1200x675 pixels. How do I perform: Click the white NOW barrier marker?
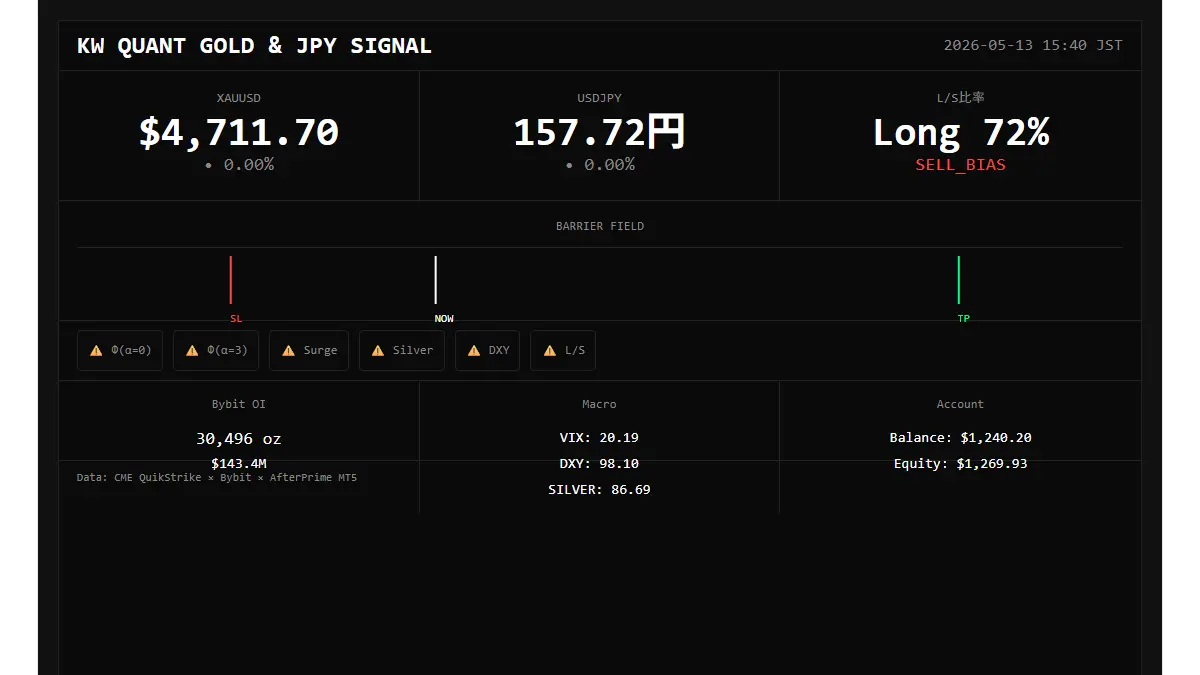point(436,280)
